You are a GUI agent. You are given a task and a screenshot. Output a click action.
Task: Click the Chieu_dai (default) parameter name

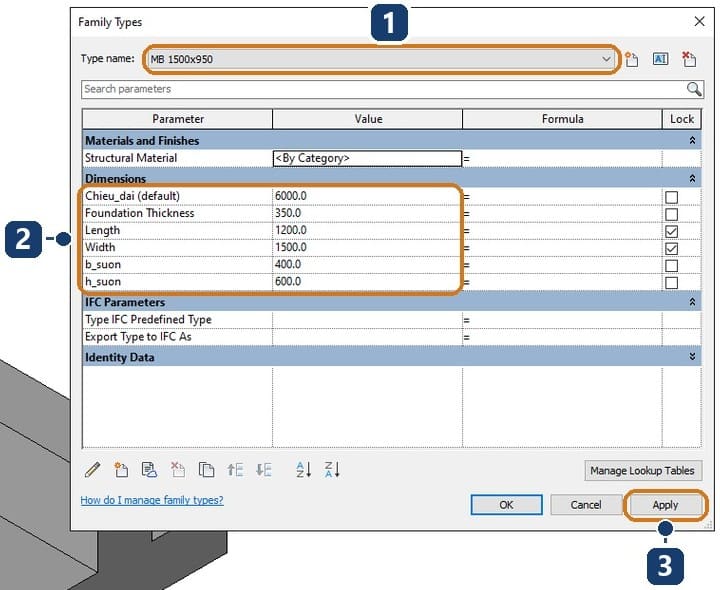pyautogui.click(x=132, y=196)
